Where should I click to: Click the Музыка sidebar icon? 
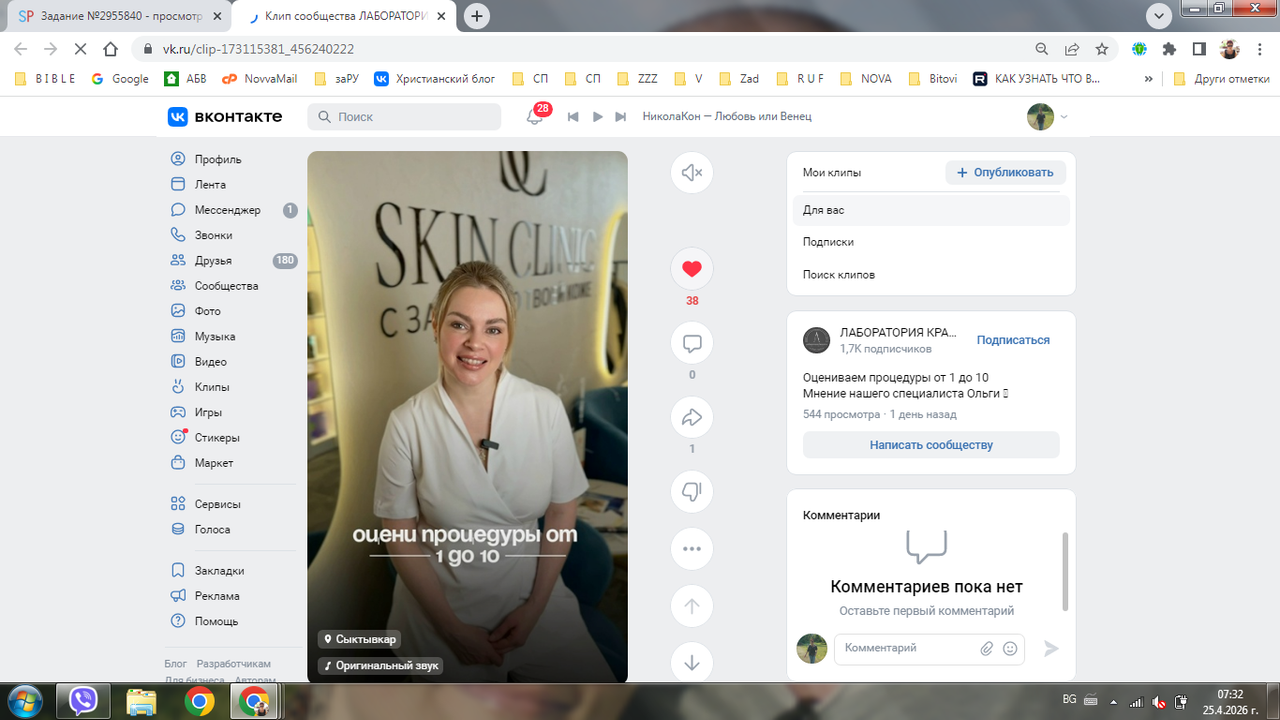(x=178, y=336)
